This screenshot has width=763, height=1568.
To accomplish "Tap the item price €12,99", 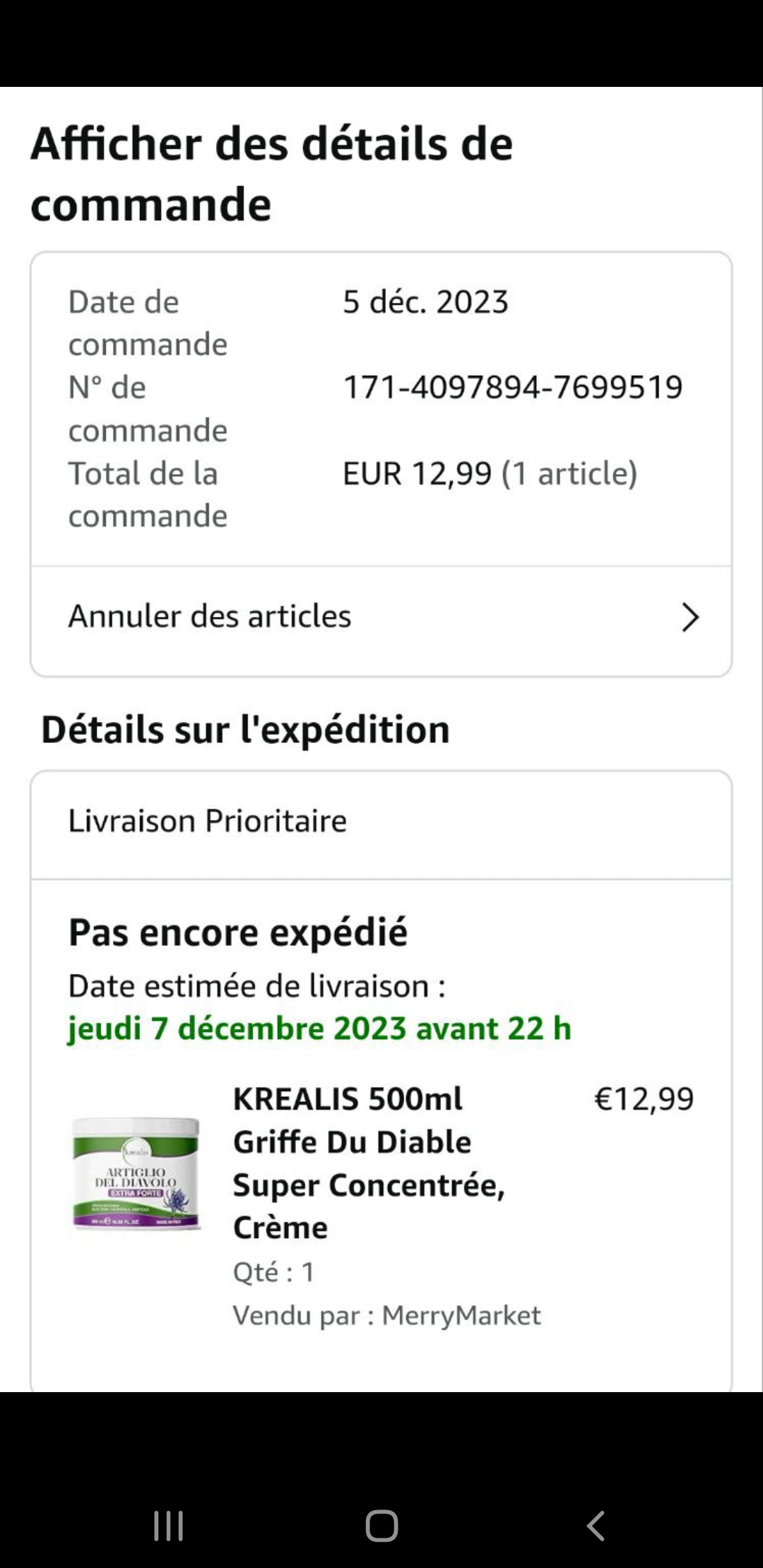I will 644,1099.
